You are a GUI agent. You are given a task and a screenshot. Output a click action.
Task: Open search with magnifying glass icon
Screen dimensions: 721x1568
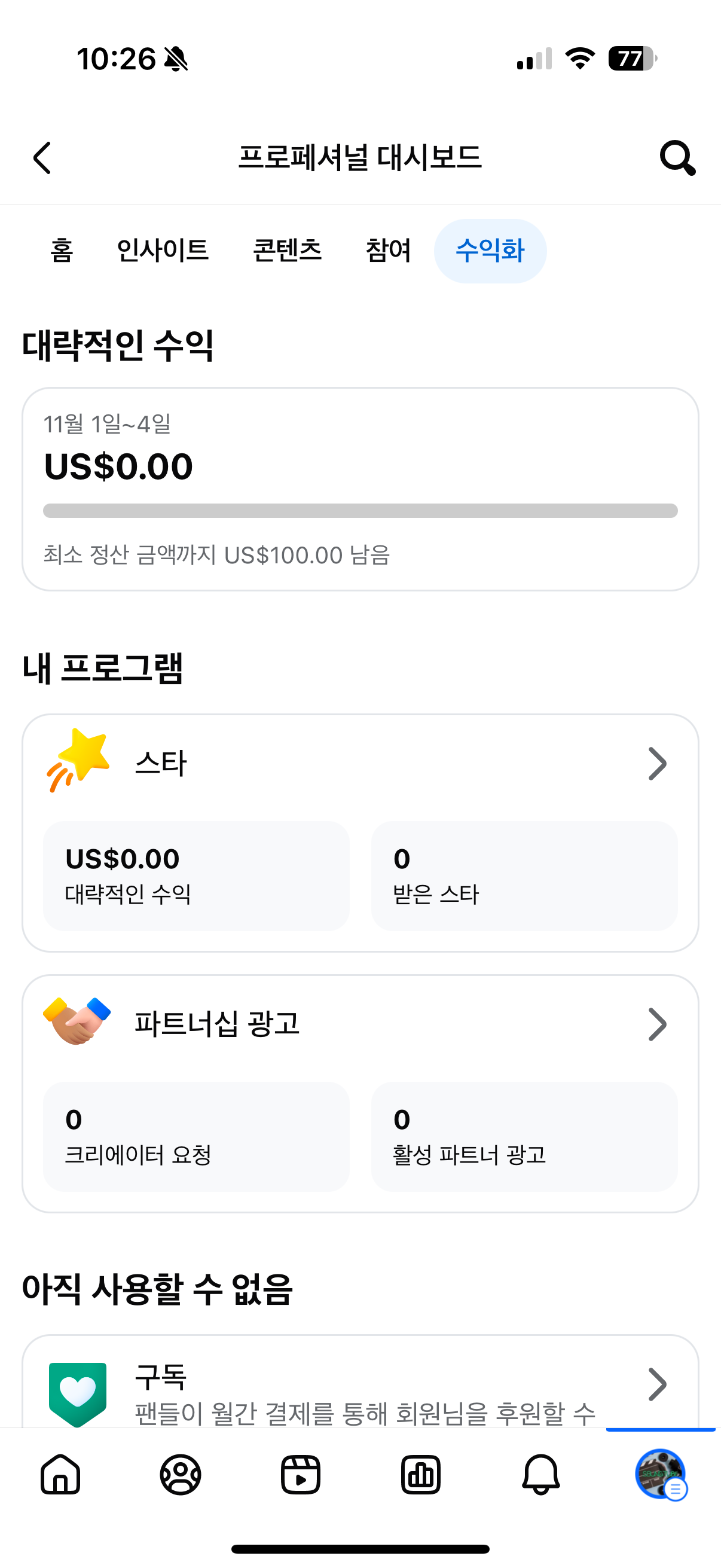click(677, 158)
